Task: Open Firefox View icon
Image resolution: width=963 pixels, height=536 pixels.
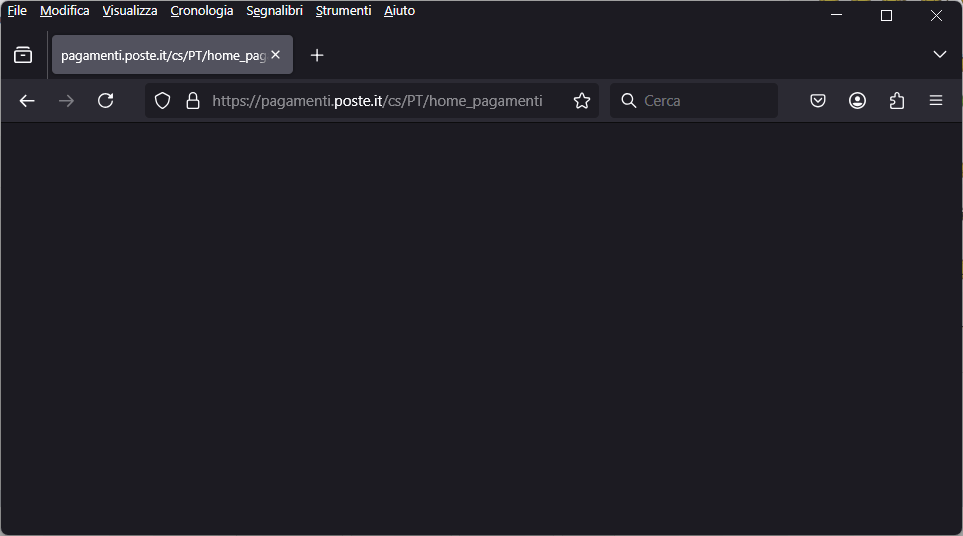Action: 23,55
